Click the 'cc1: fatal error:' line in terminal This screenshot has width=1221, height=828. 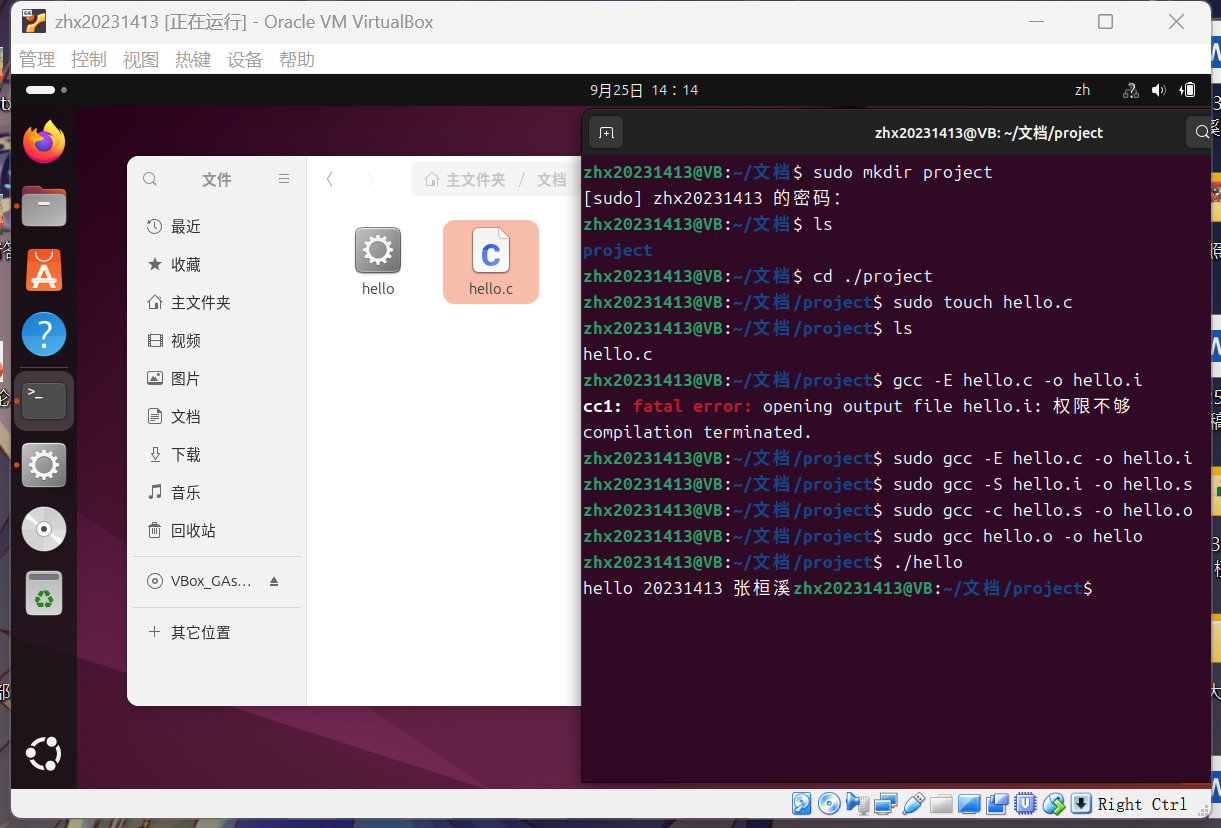pos(857,406)
